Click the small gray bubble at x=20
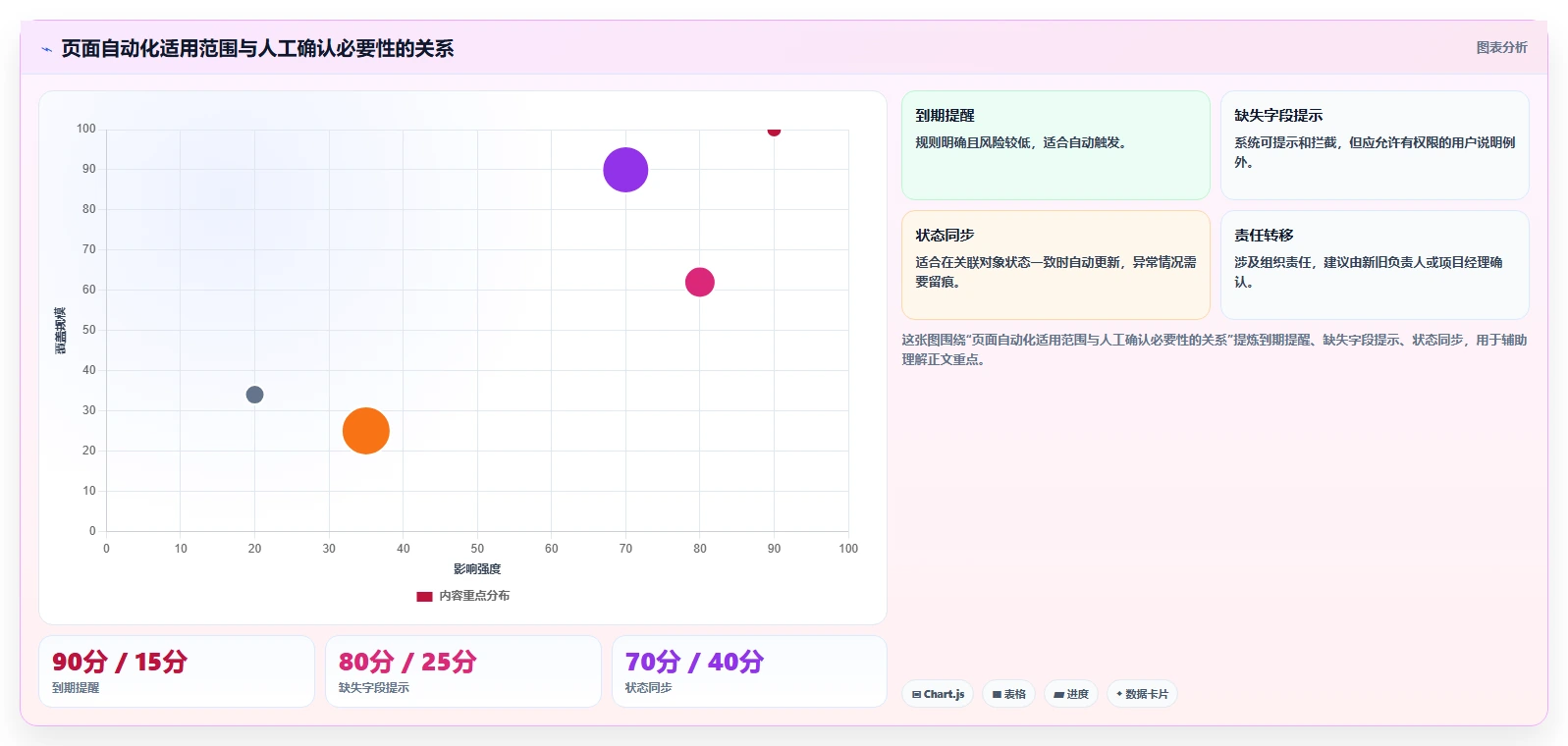 (x=254, y=395)
